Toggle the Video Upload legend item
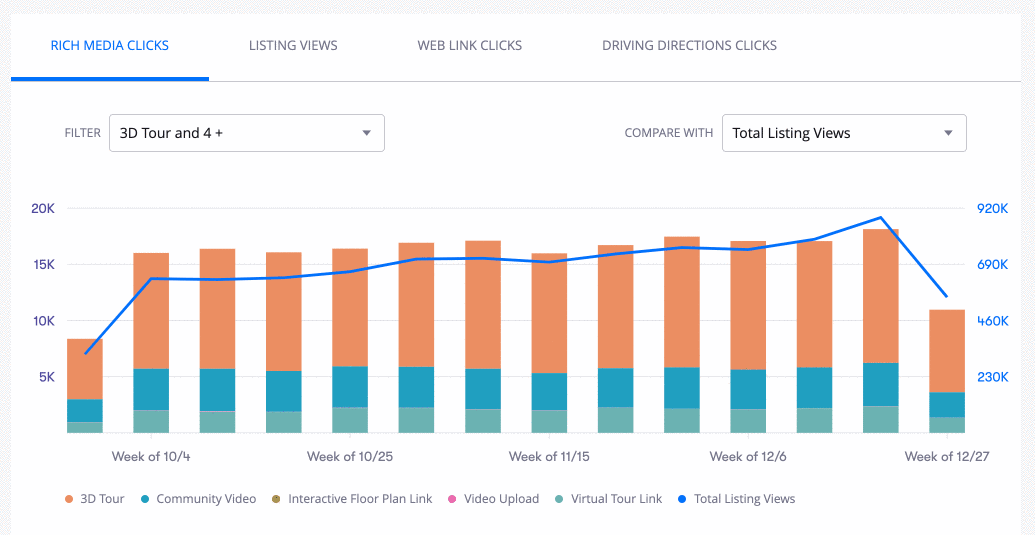 pyautogui.click(x=501, y=499)
